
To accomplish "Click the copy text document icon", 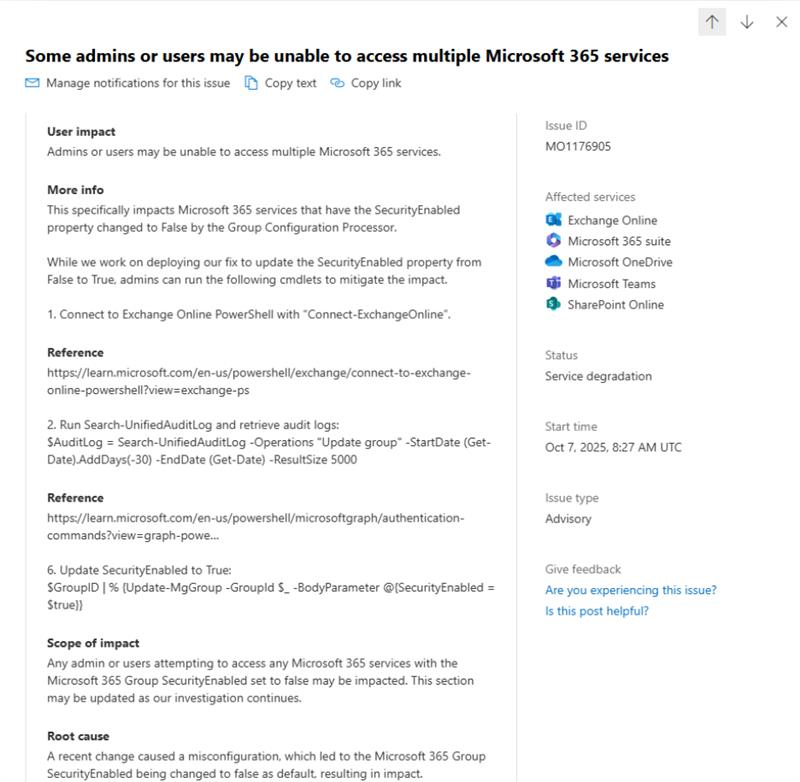I will [x=251, y=83].
